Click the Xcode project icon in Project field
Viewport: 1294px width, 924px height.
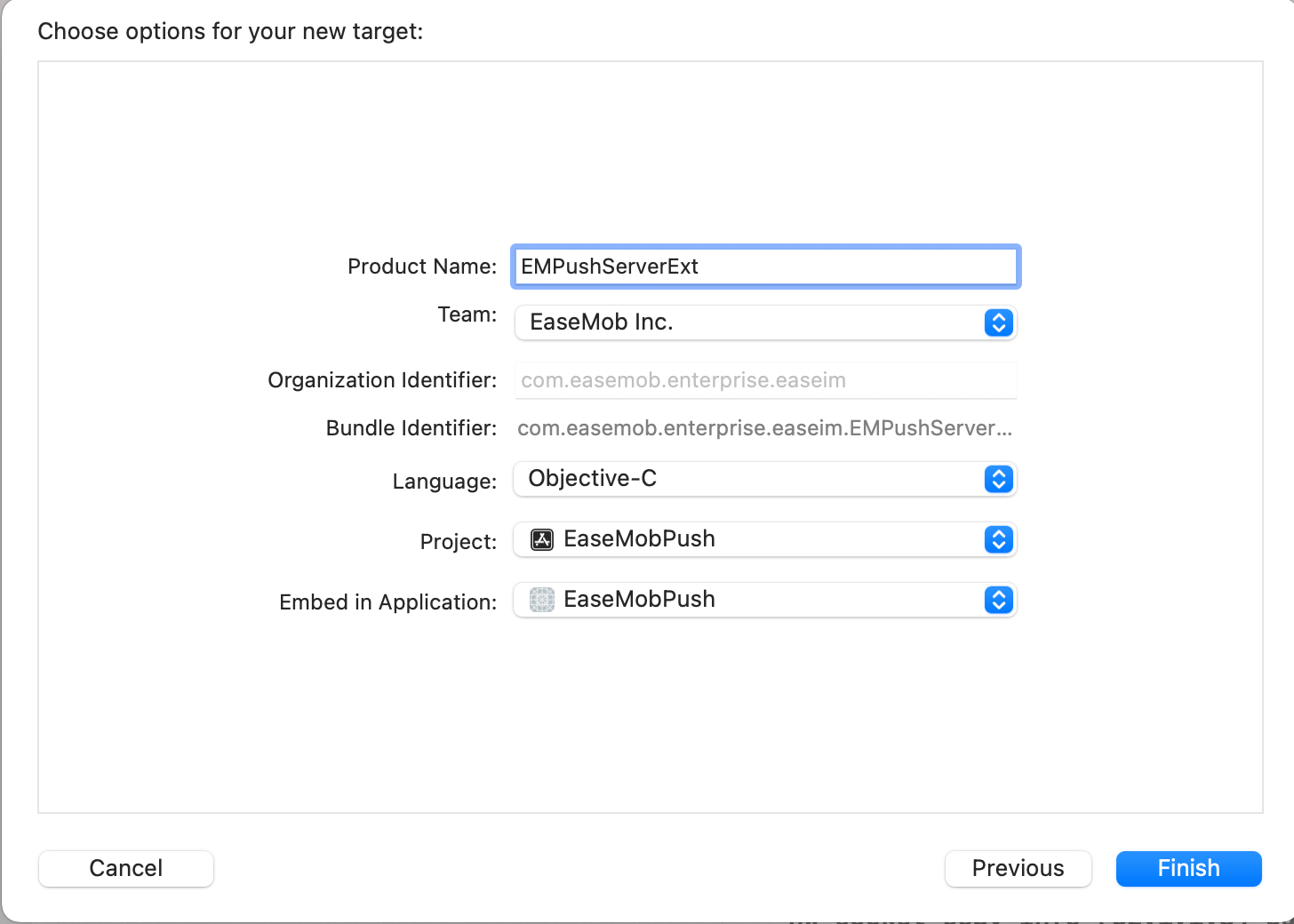tap(542, 539)
